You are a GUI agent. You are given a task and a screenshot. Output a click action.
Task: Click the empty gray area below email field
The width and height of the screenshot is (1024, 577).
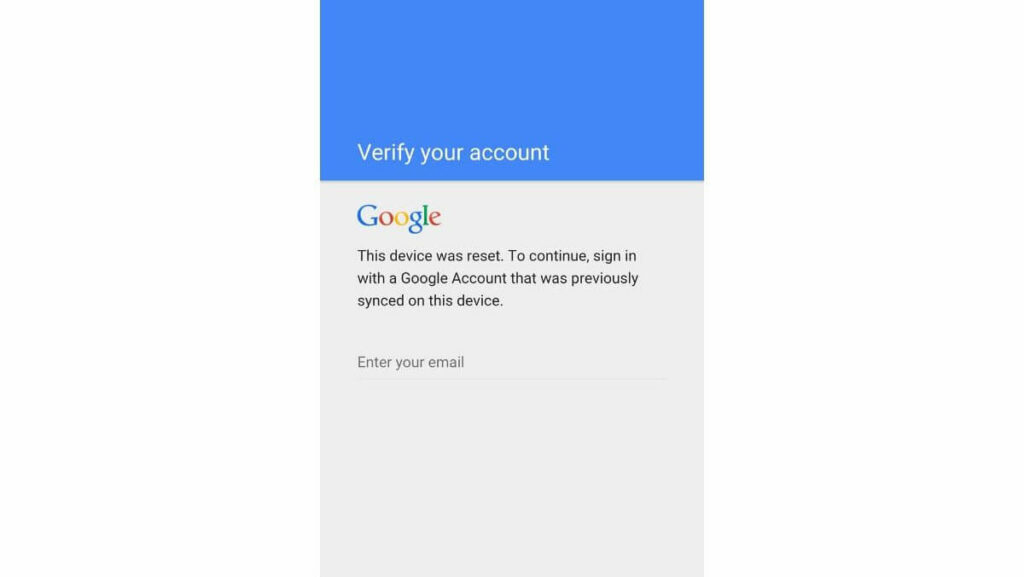[x=511, y=476]
